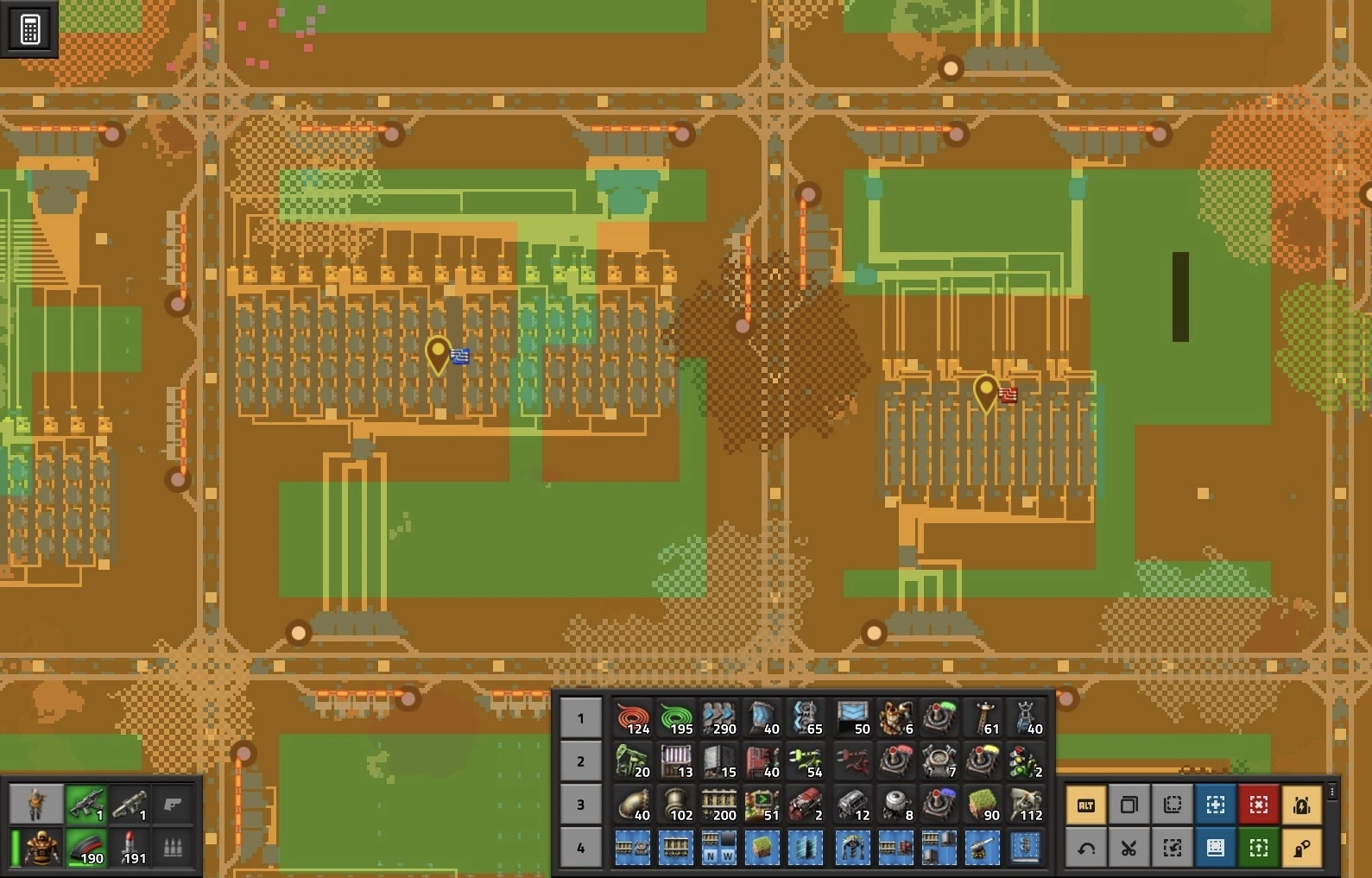1372x878 pixels.
Task: Select splitter with count 65
Action: (806, 718)
